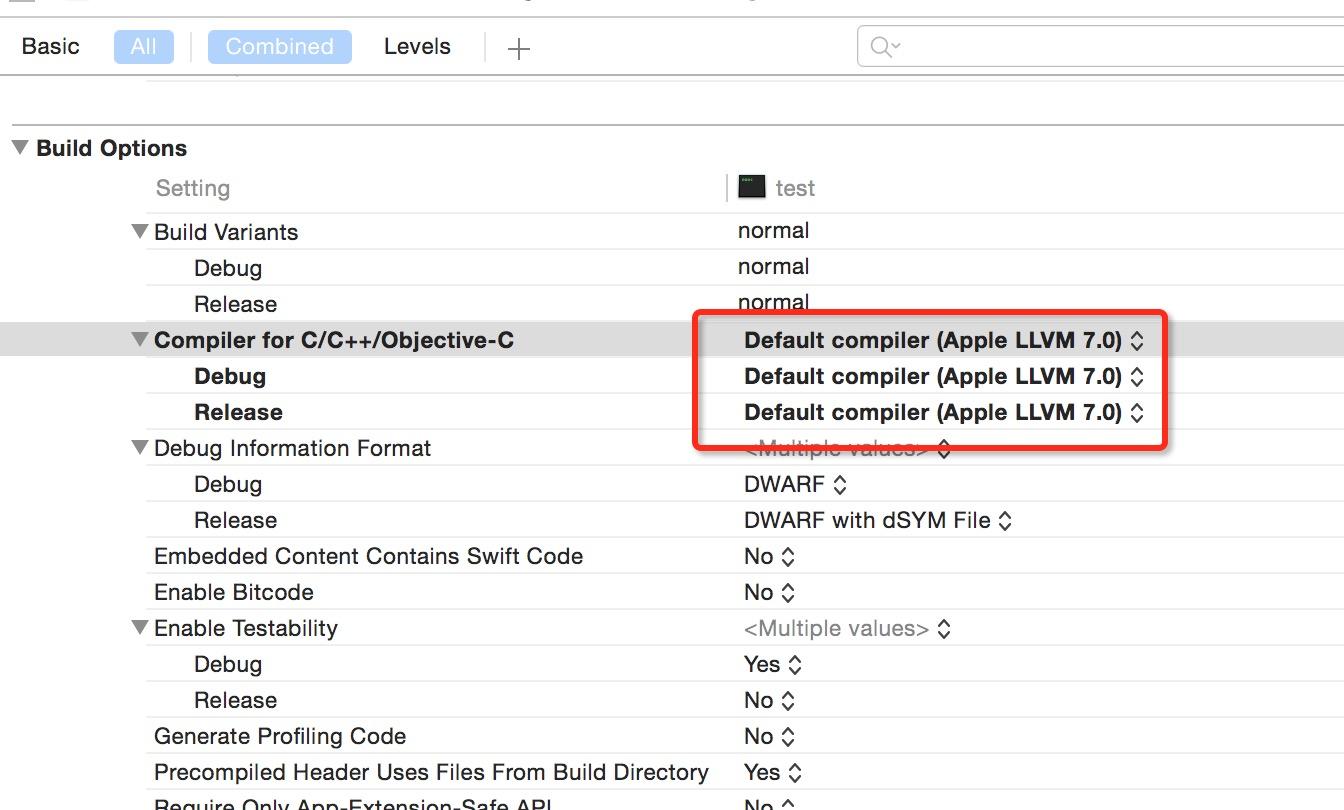The image size is (1344, 810).
Task: Select the Build Variants setting name
Action: tap(226, 232)
